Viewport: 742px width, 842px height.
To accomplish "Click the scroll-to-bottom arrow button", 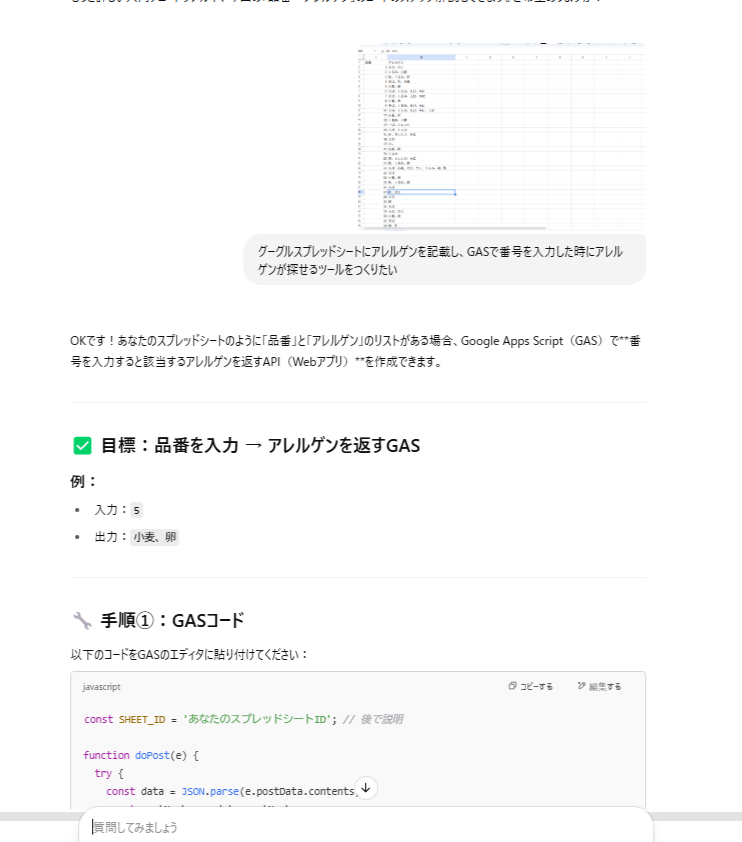I will 366,788.
